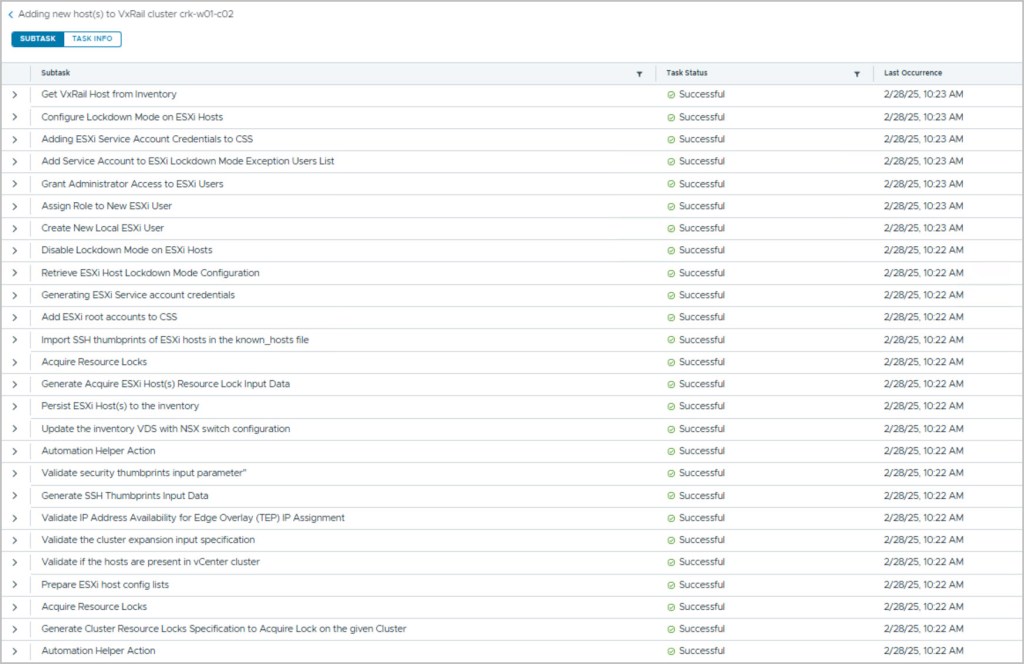Expand Validate the cluster expansion input specification row
Screen dimensions: 1024x664
(x=15, y=540)
